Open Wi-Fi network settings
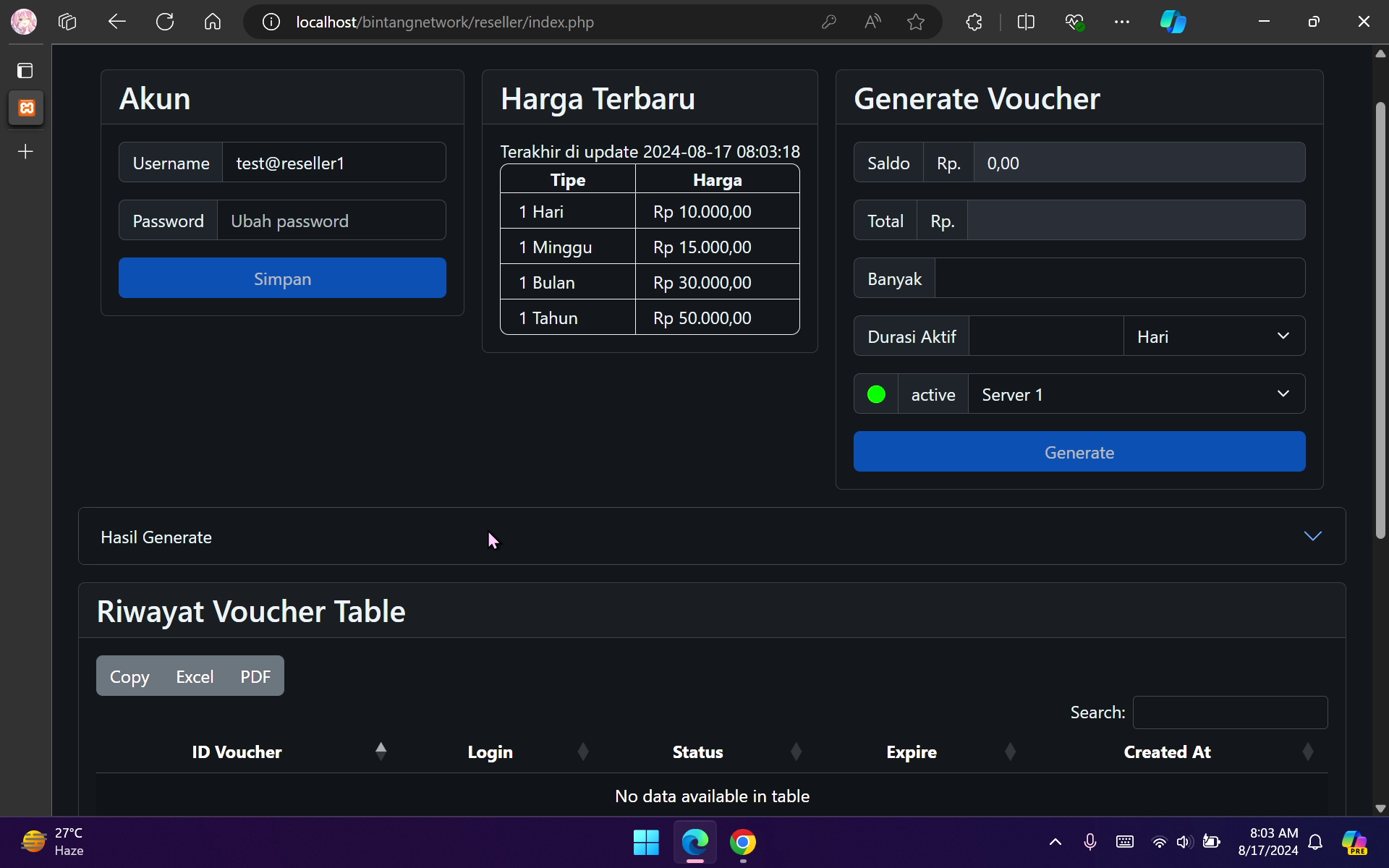The image size is (1389, 868). [x=1159, y=842]
